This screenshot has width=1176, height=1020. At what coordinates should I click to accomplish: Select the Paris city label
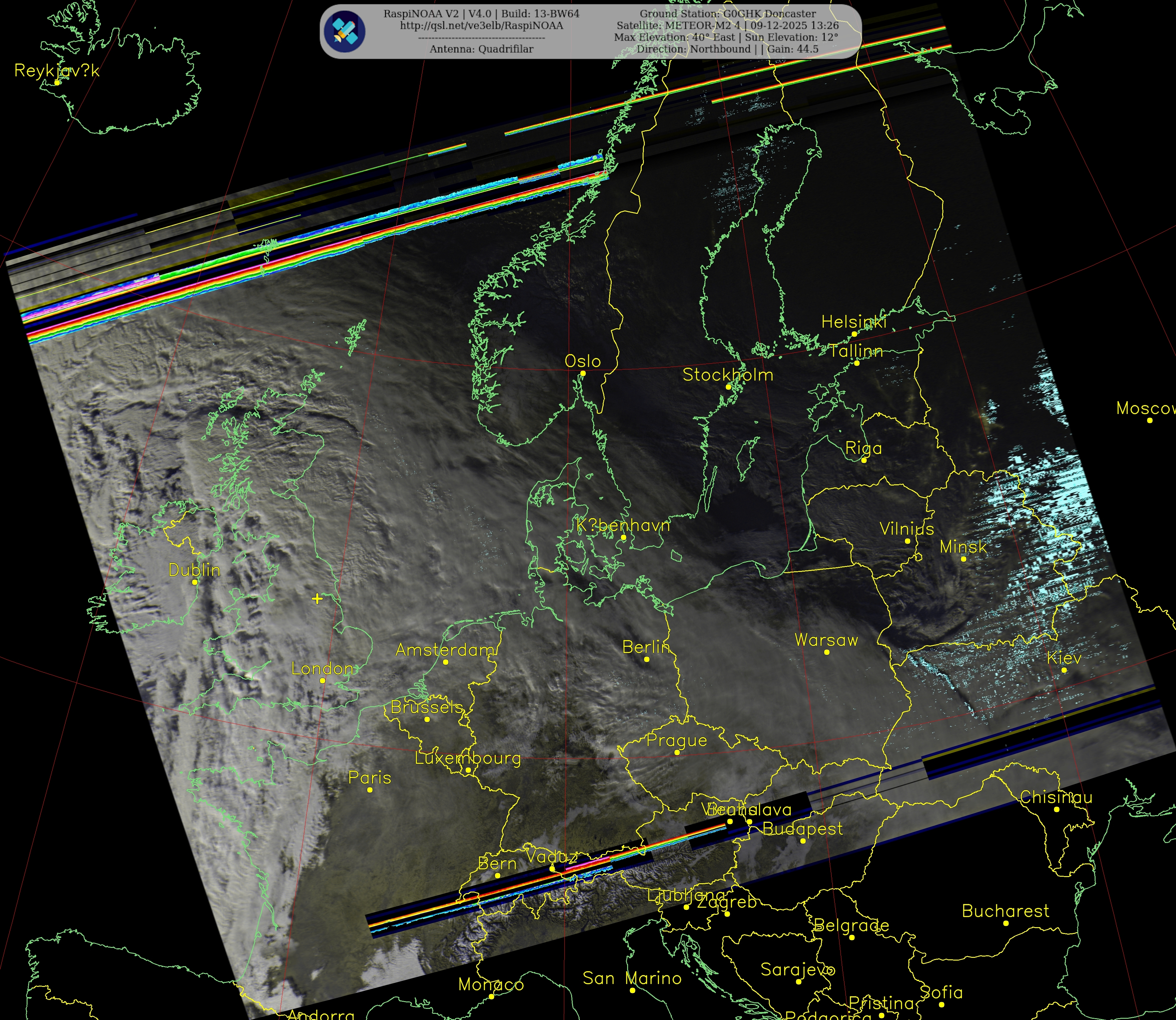coord(370,777)
